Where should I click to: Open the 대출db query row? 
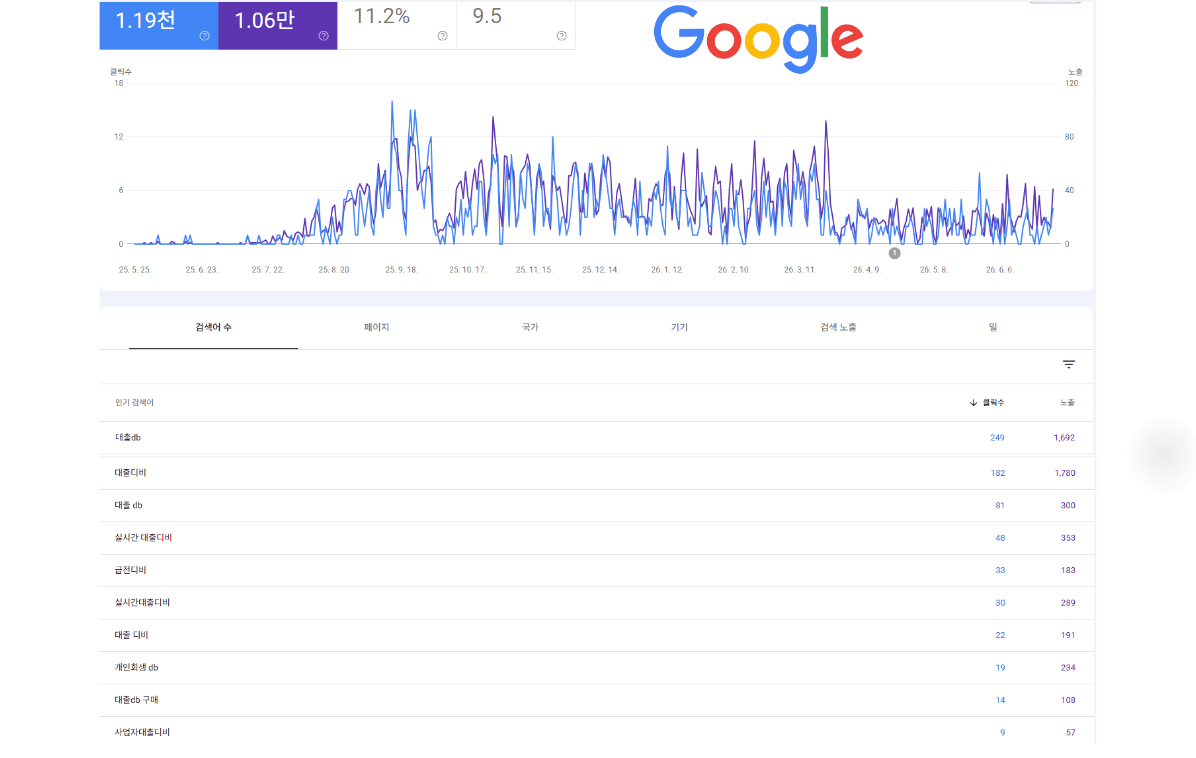tap(596, 438)
